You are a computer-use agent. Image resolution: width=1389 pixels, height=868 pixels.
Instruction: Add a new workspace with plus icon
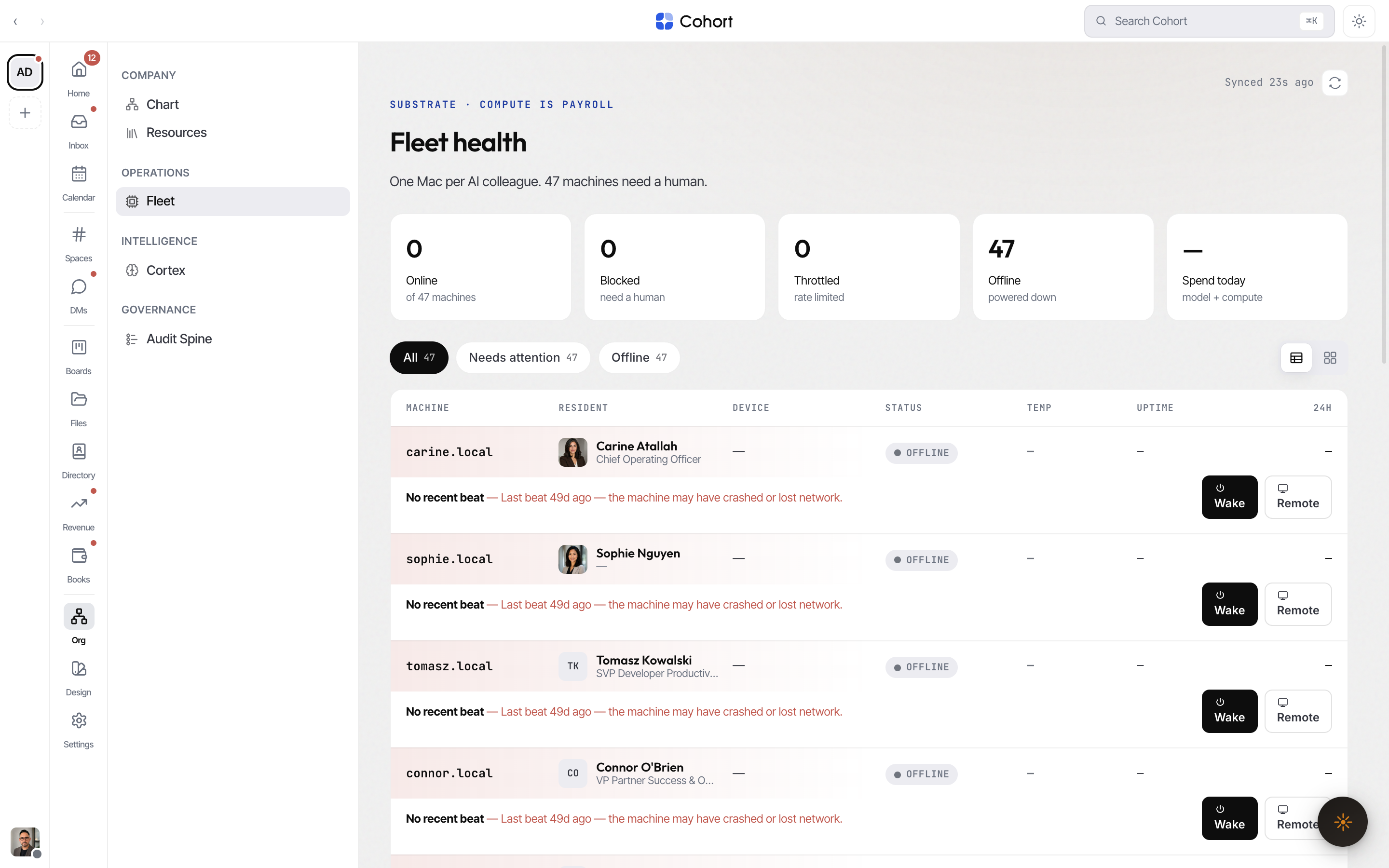click(25, 113)
